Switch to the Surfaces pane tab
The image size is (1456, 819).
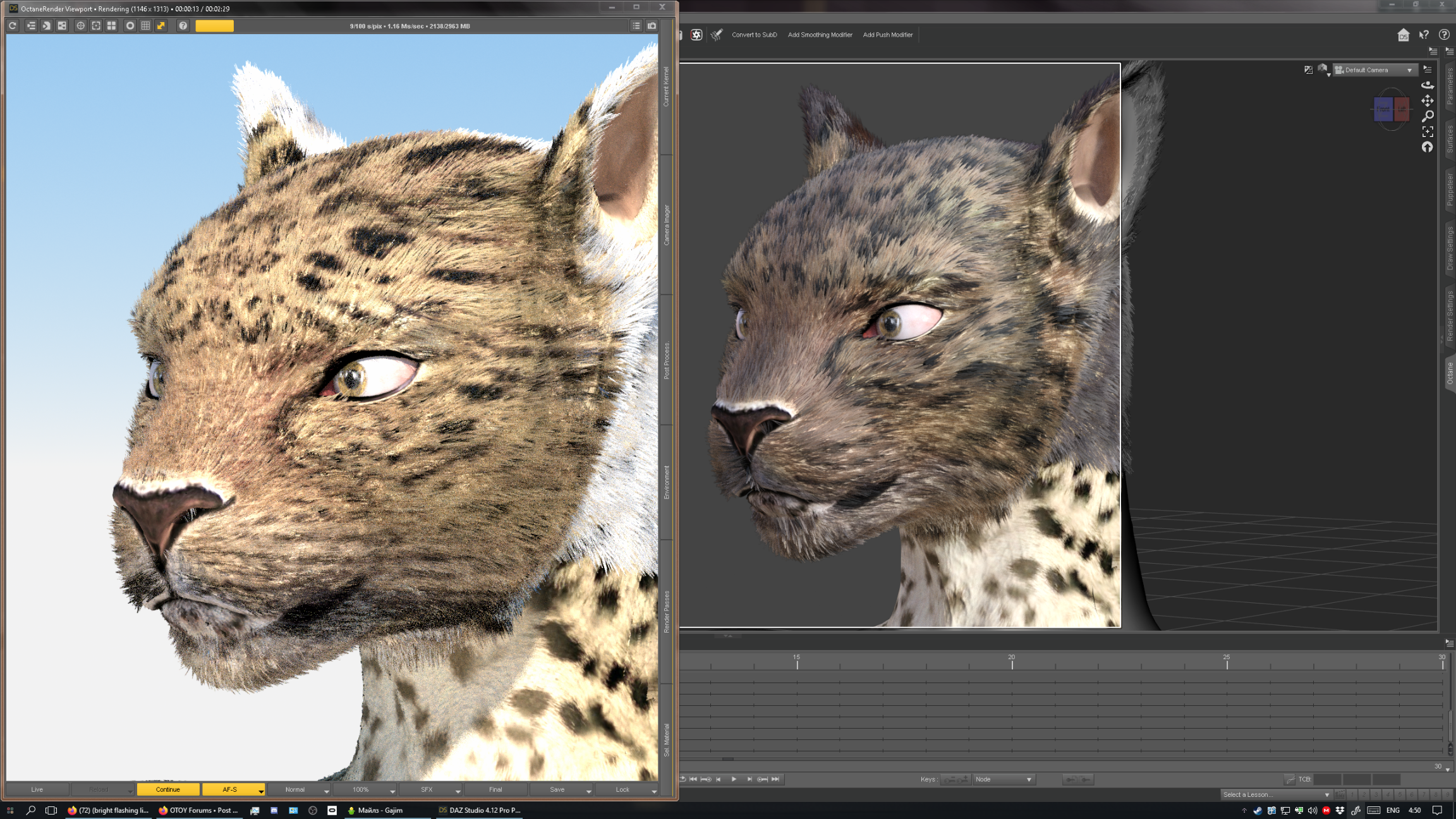point(1450,139)
